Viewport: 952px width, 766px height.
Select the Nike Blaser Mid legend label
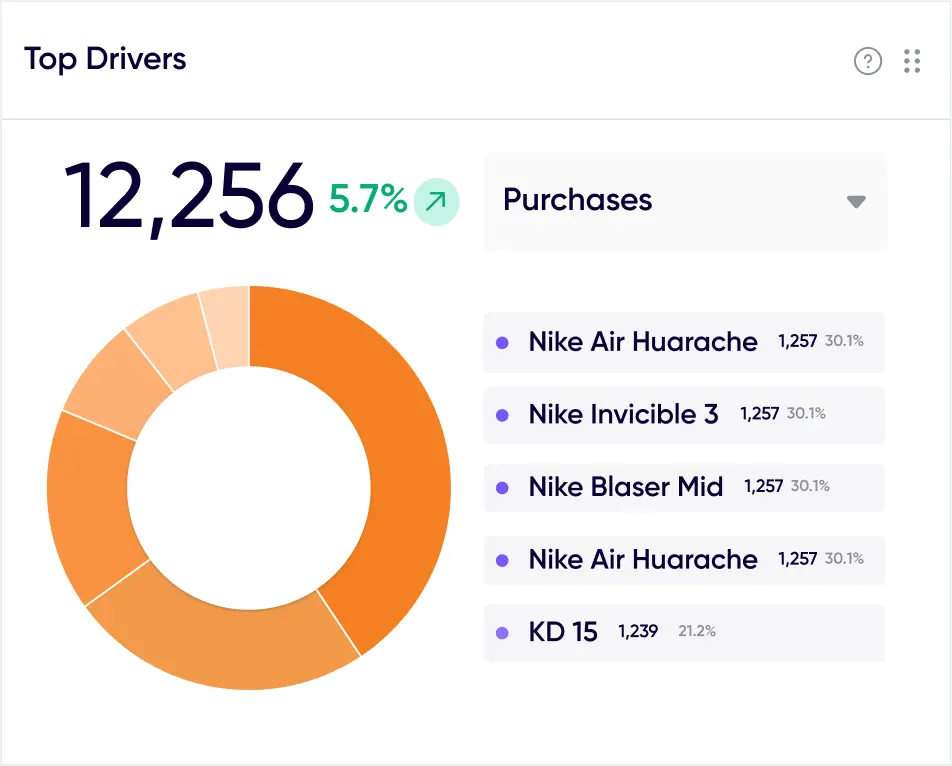tap(626, 487)
